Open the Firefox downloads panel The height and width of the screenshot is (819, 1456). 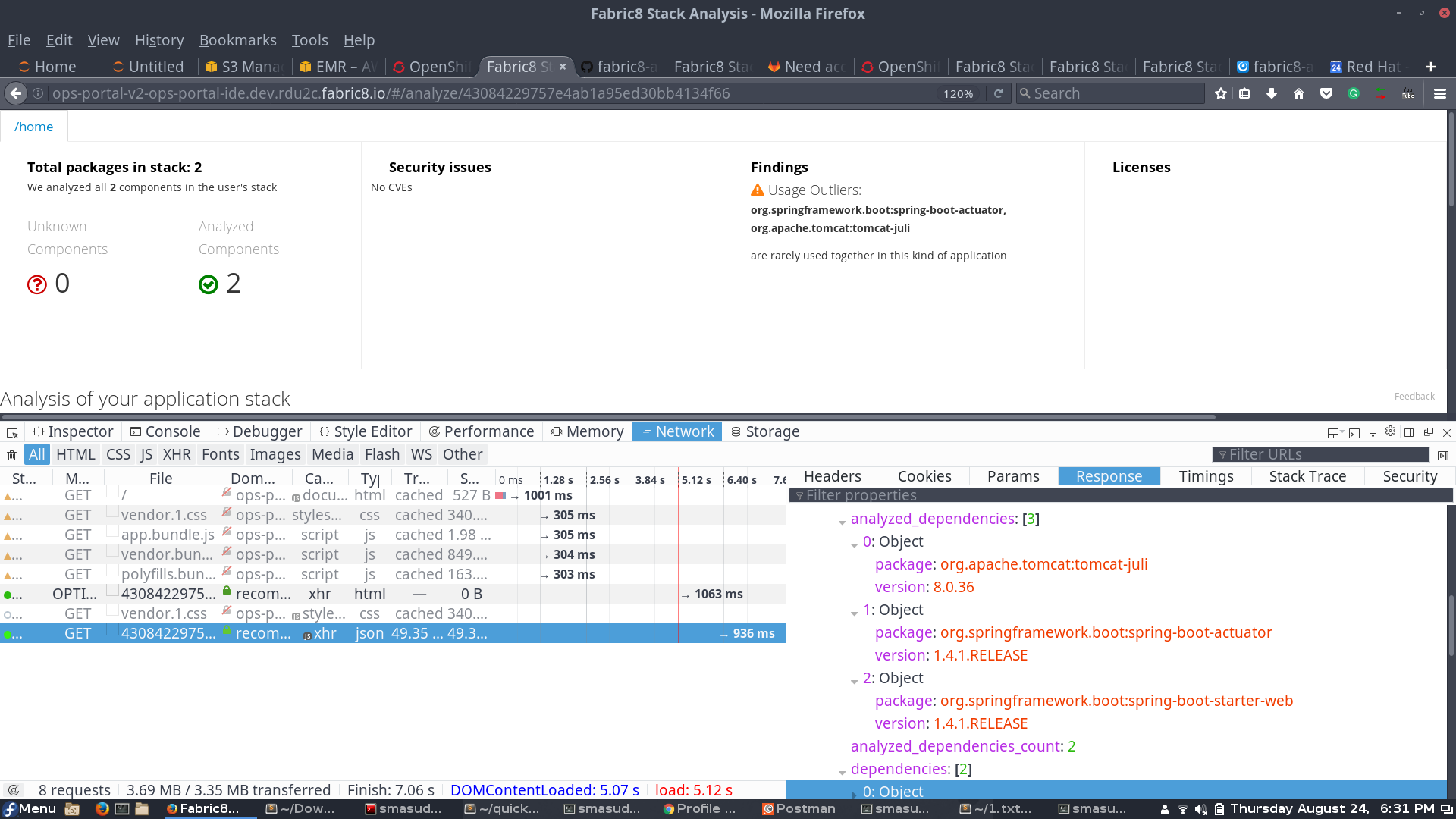(x=1272, y=93)
